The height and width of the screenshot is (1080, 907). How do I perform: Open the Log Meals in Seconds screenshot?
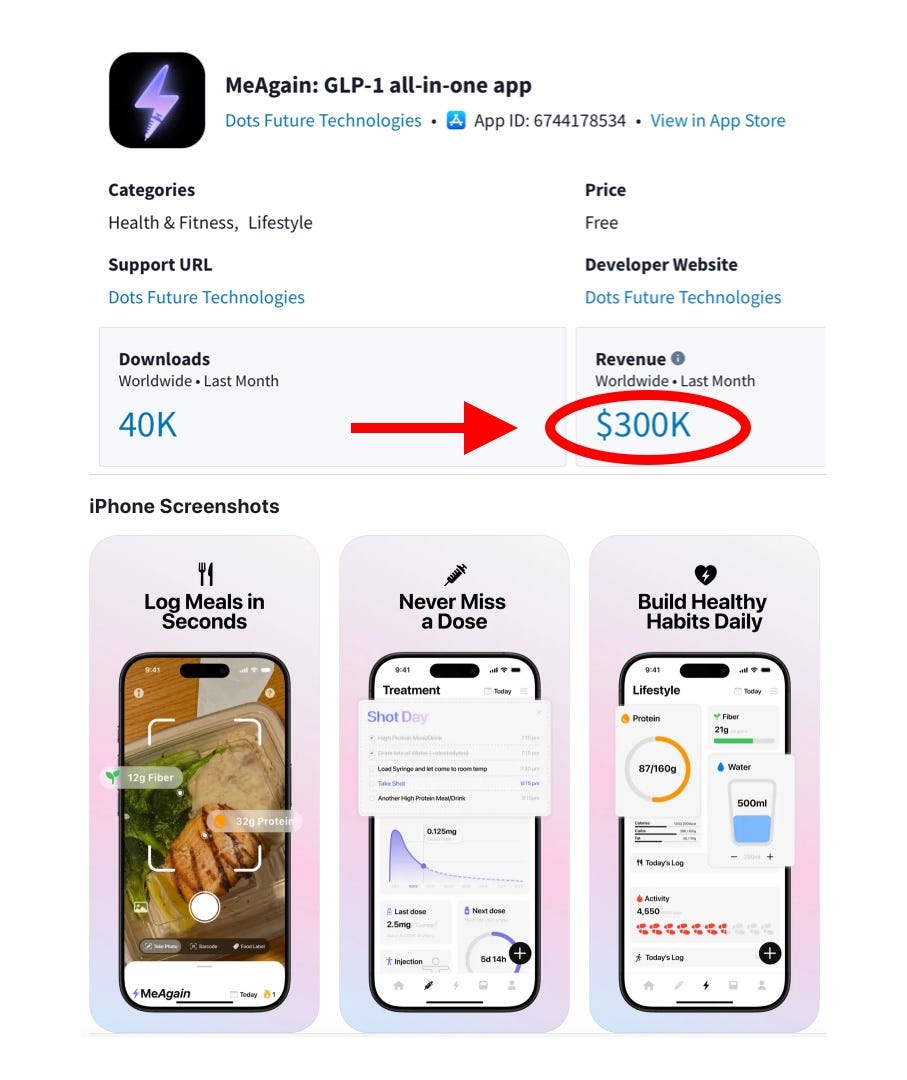[205, 783]
